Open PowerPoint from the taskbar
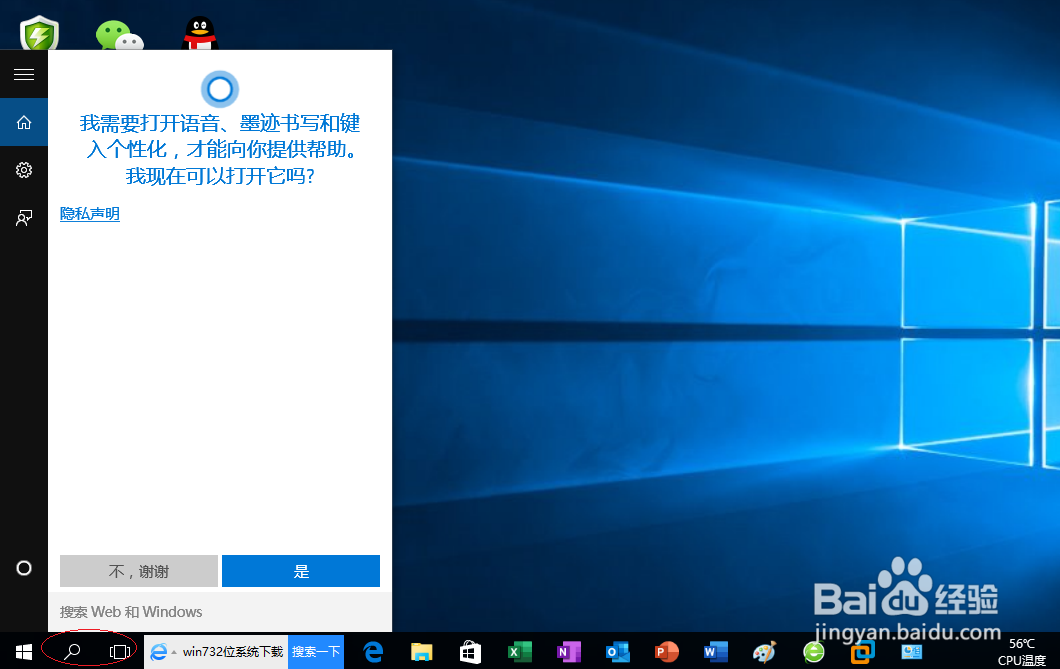 665,651
